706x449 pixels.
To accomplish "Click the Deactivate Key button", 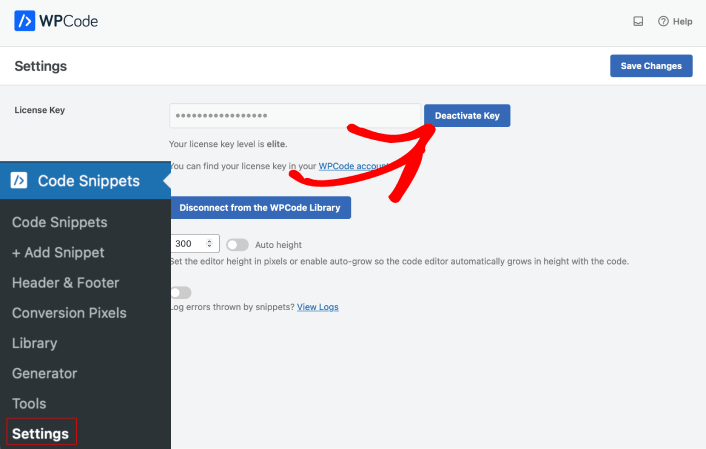I will click(x=467, y=116).
